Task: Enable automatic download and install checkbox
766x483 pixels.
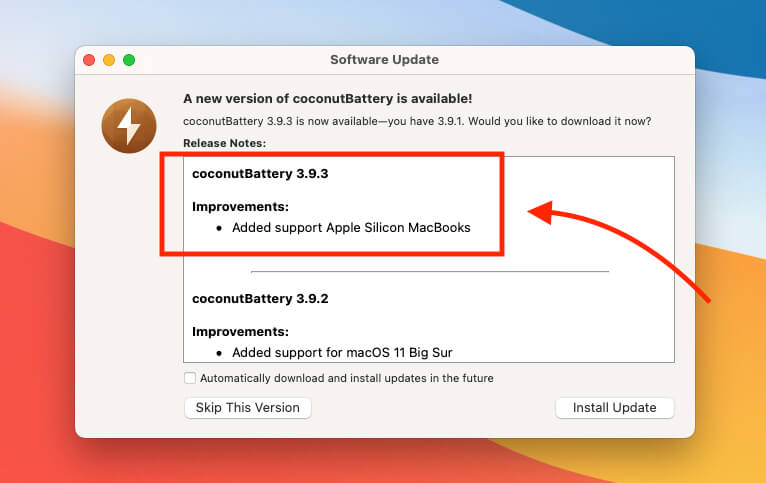Action: tap(190, 378)
